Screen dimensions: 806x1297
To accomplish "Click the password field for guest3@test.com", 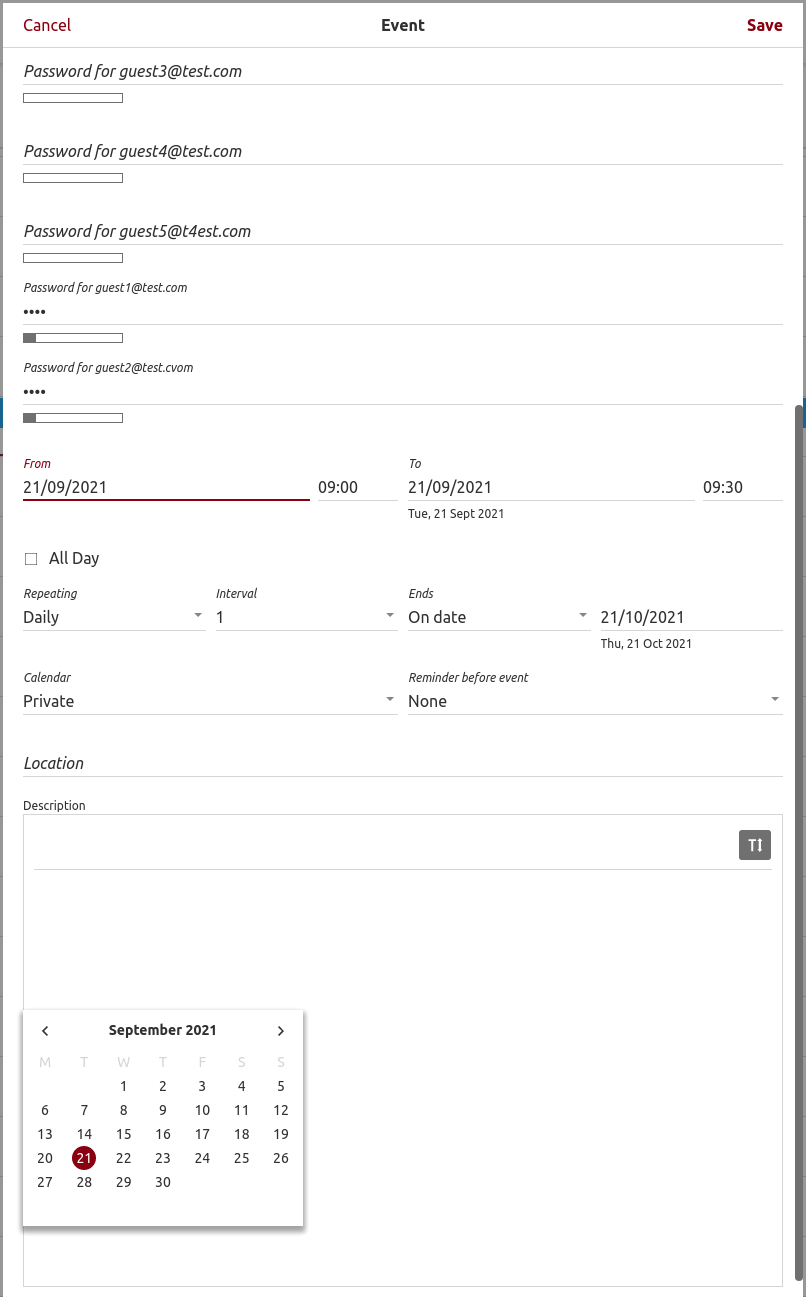I will point(300,71).
